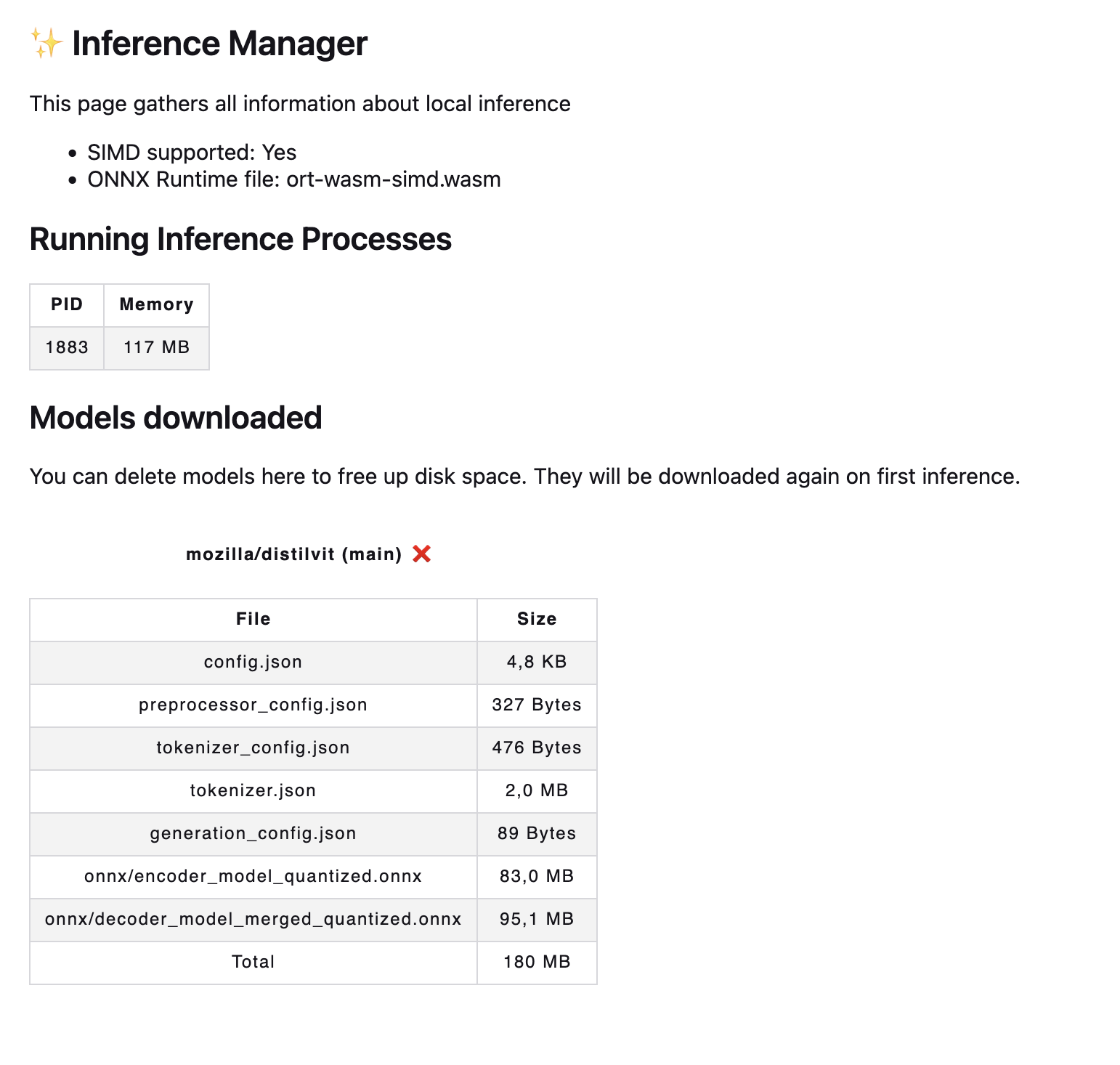
Task: Select the Memory column header
Action: [x=156, y=304]
